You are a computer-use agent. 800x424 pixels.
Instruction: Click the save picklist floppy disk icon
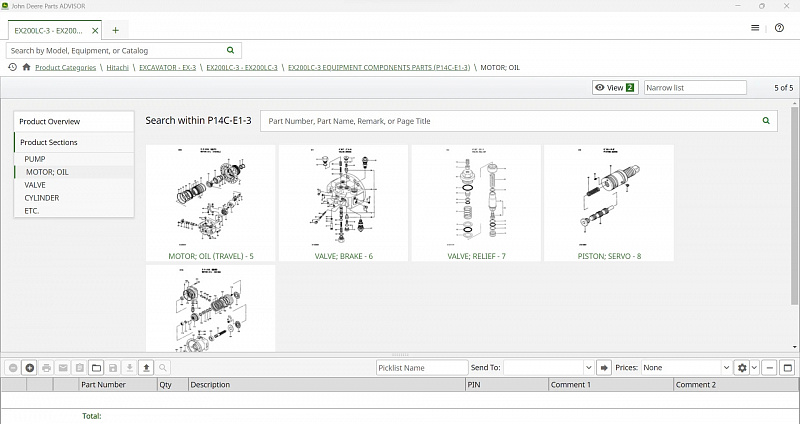pyautogui.click(x=113, y=367)
